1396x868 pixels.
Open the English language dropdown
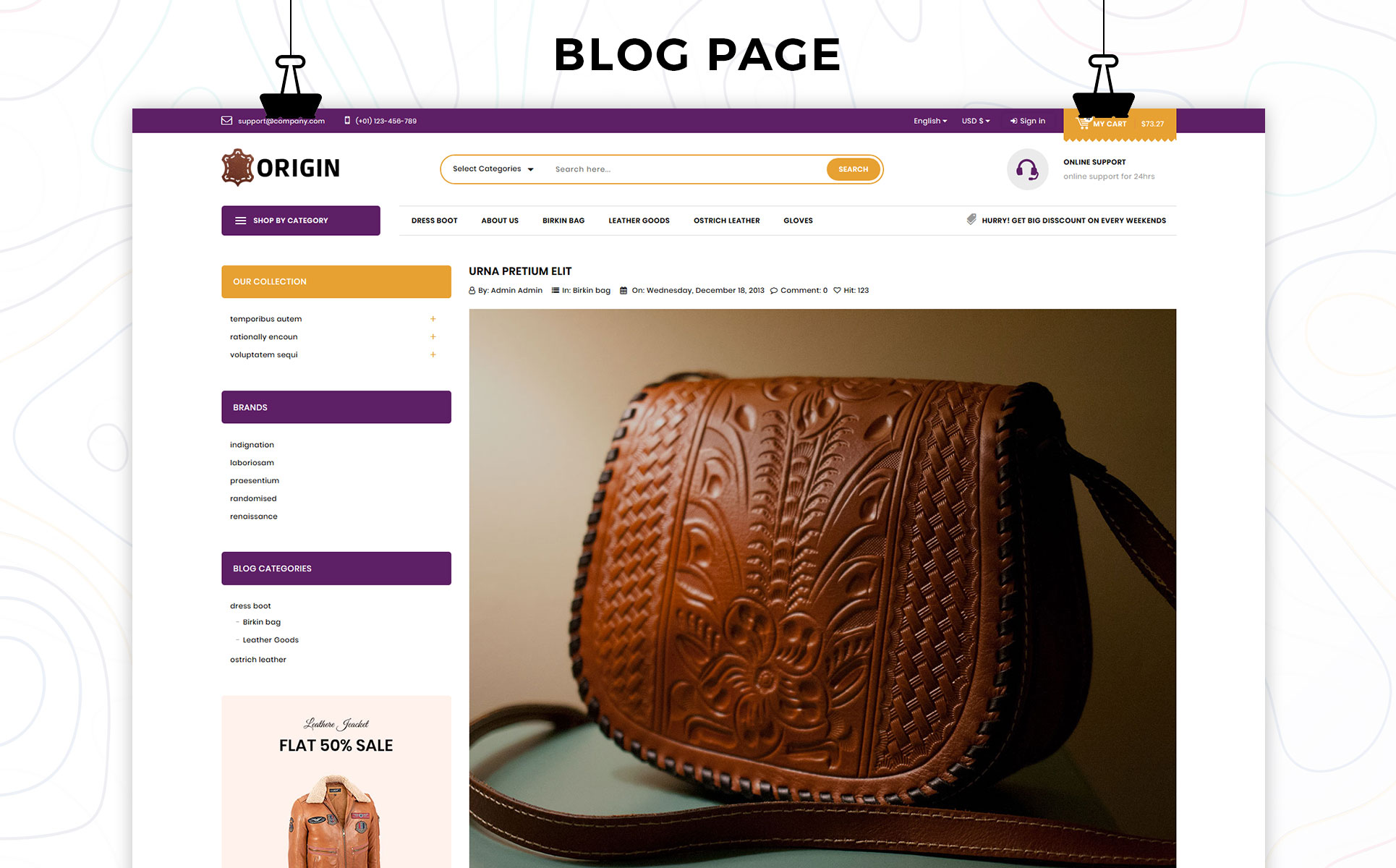coord(930,121)
